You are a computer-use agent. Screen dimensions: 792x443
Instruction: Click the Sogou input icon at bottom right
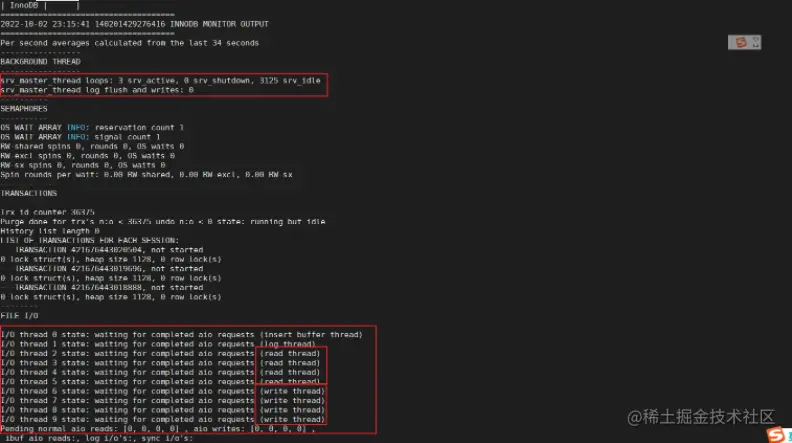coord(776,435)
